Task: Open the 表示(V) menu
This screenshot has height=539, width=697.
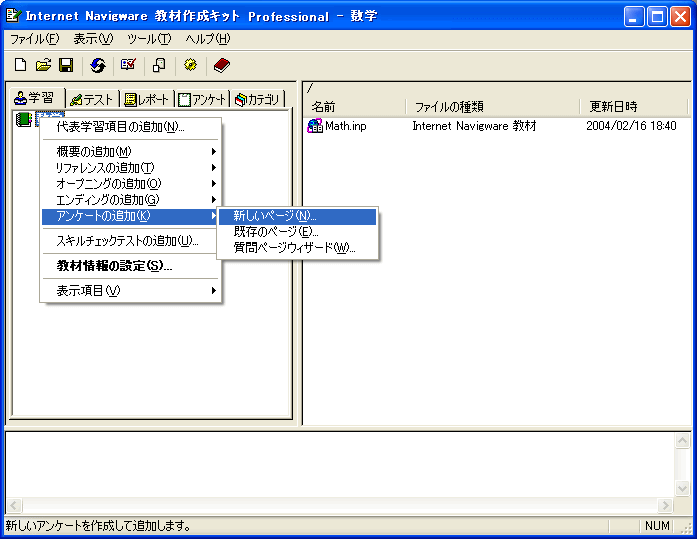Action: 93,39
